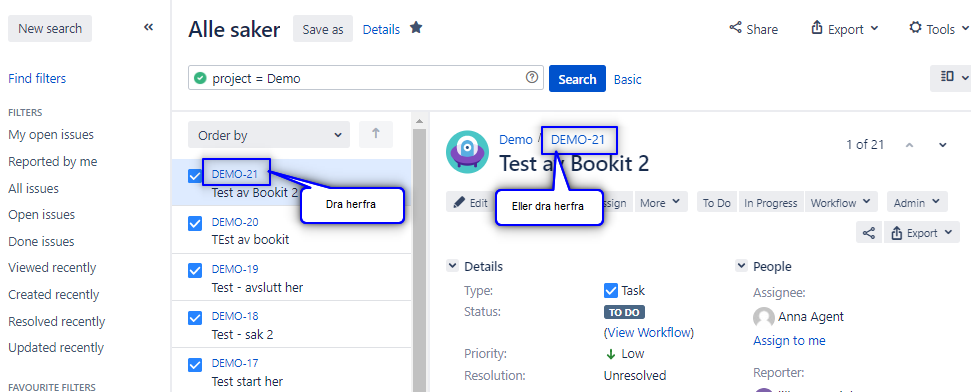
Task: Click the JQL query input field
Action: click(x=365, y=78)
